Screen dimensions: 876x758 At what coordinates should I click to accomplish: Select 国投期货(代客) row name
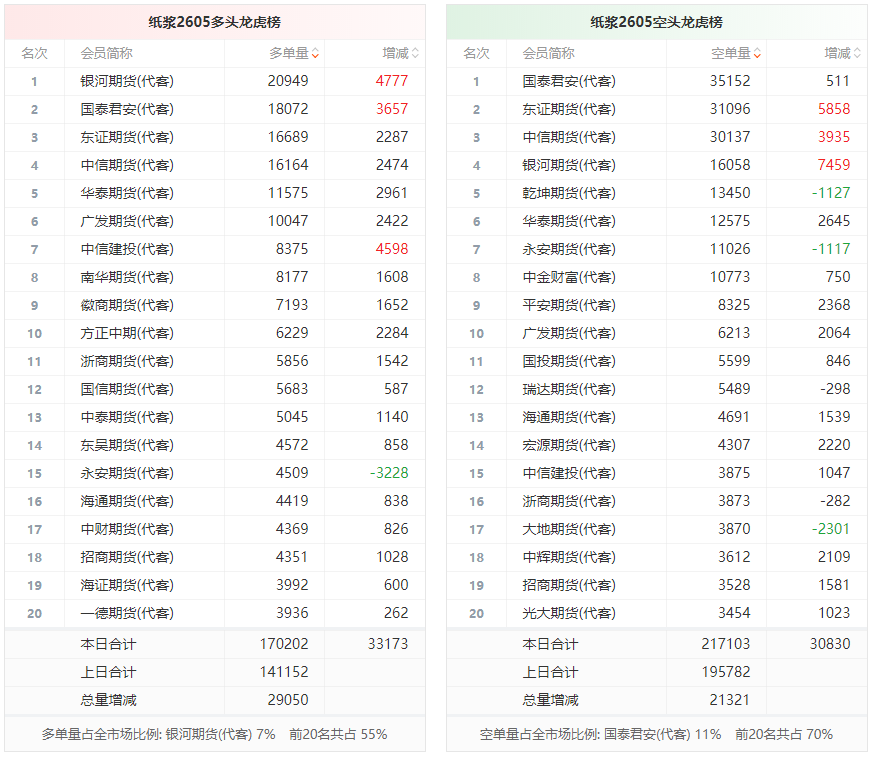(x=569, y=361)
